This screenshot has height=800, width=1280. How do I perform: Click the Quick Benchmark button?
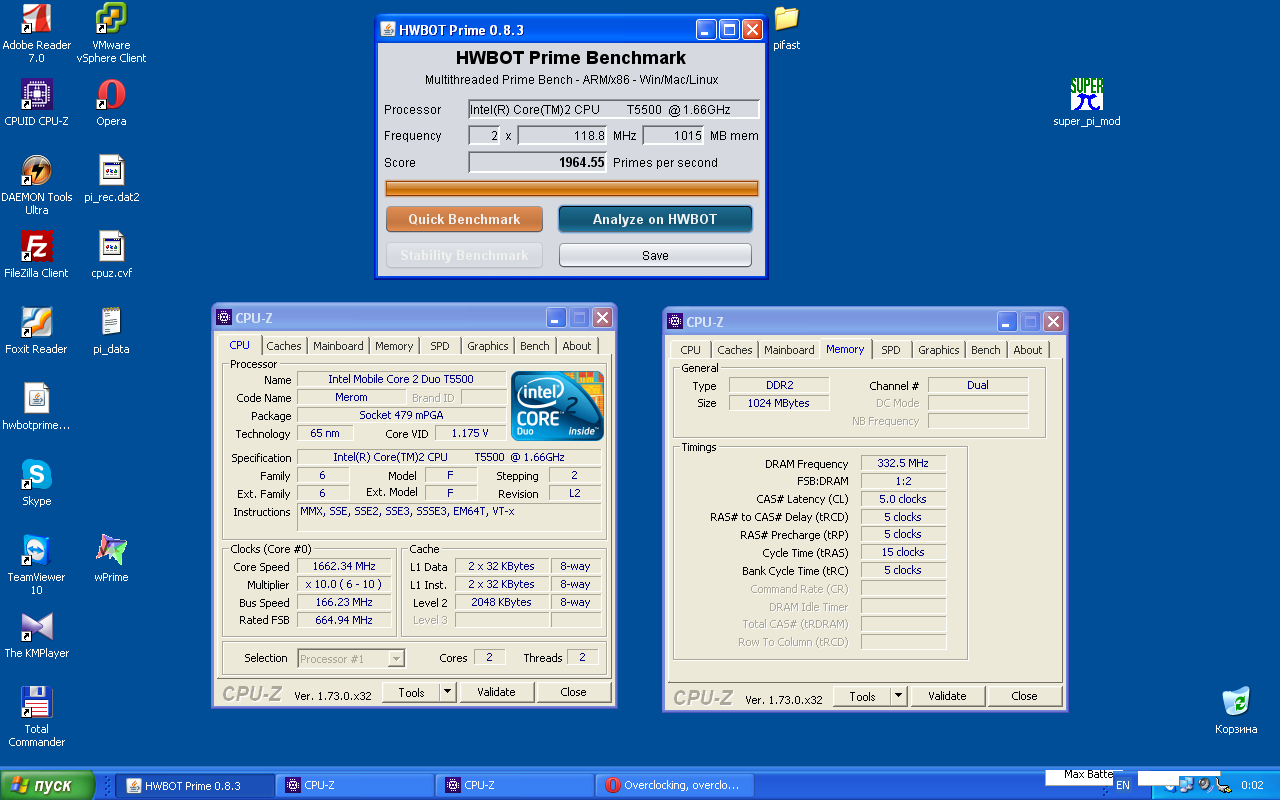tap(464, 219)
